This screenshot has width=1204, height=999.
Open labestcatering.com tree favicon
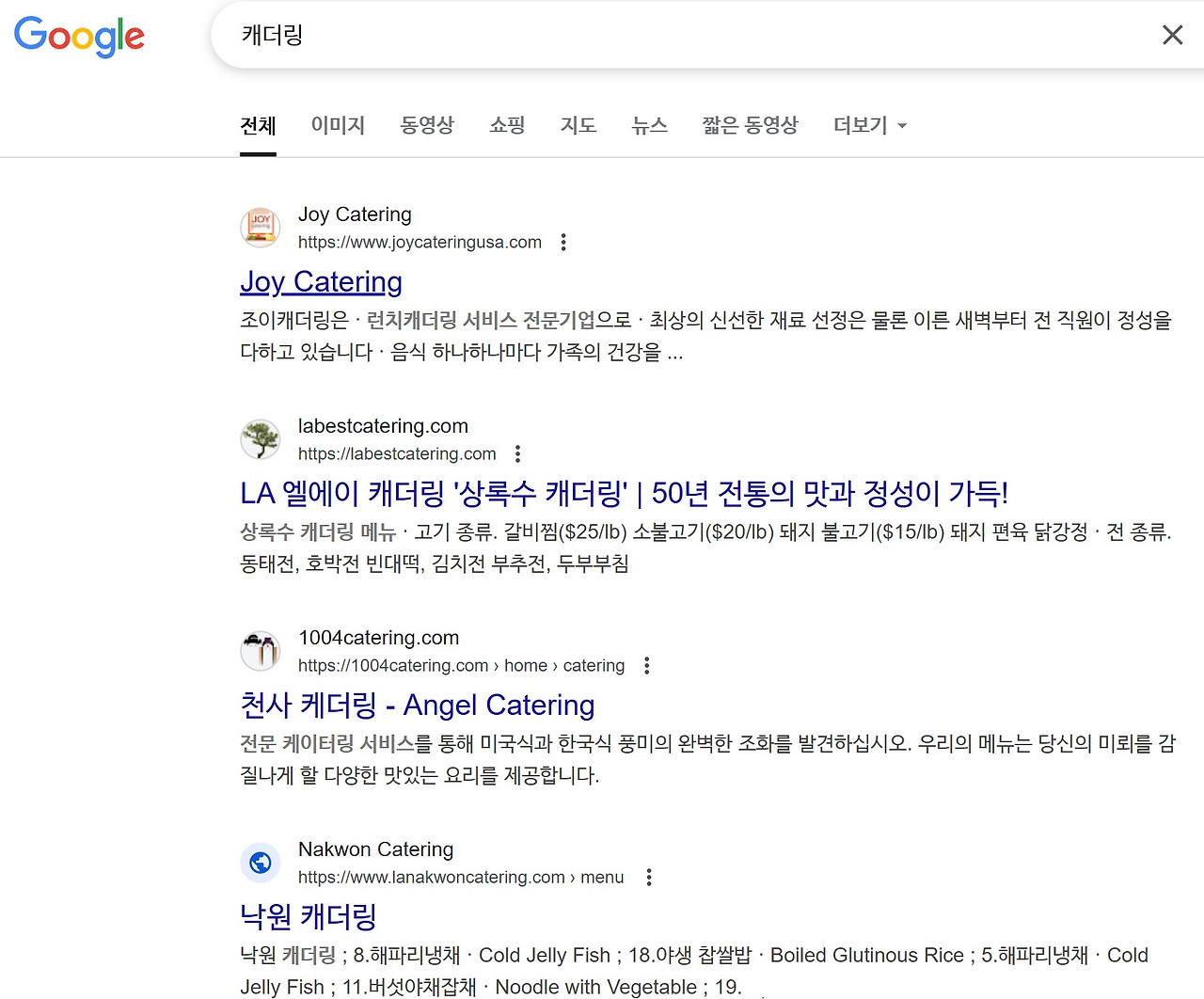click(x=261, y=439)
